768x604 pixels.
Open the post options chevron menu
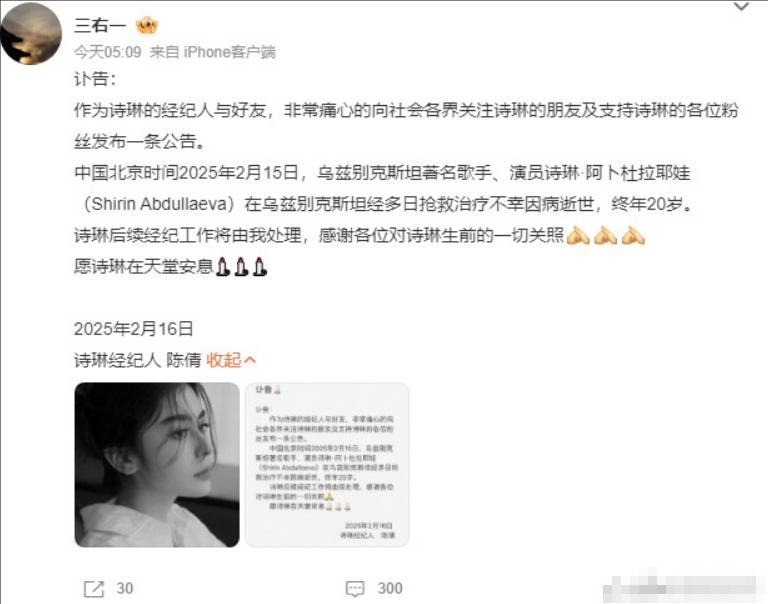pos(741,7)
